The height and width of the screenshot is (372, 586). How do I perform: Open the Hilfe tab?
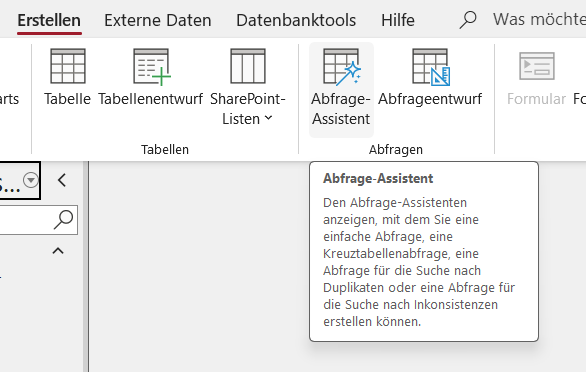click(398, 20)
